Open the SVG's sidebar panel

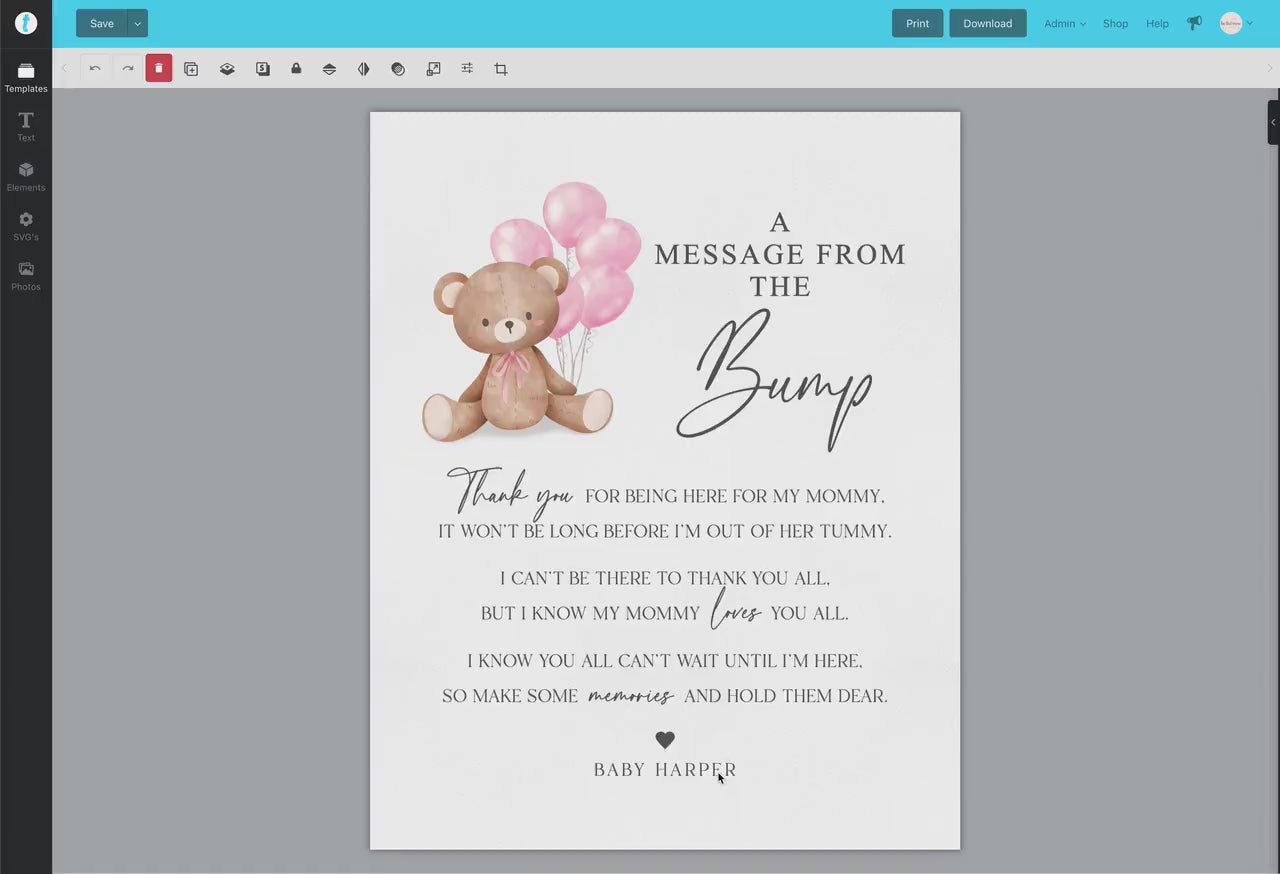(26, 226)
